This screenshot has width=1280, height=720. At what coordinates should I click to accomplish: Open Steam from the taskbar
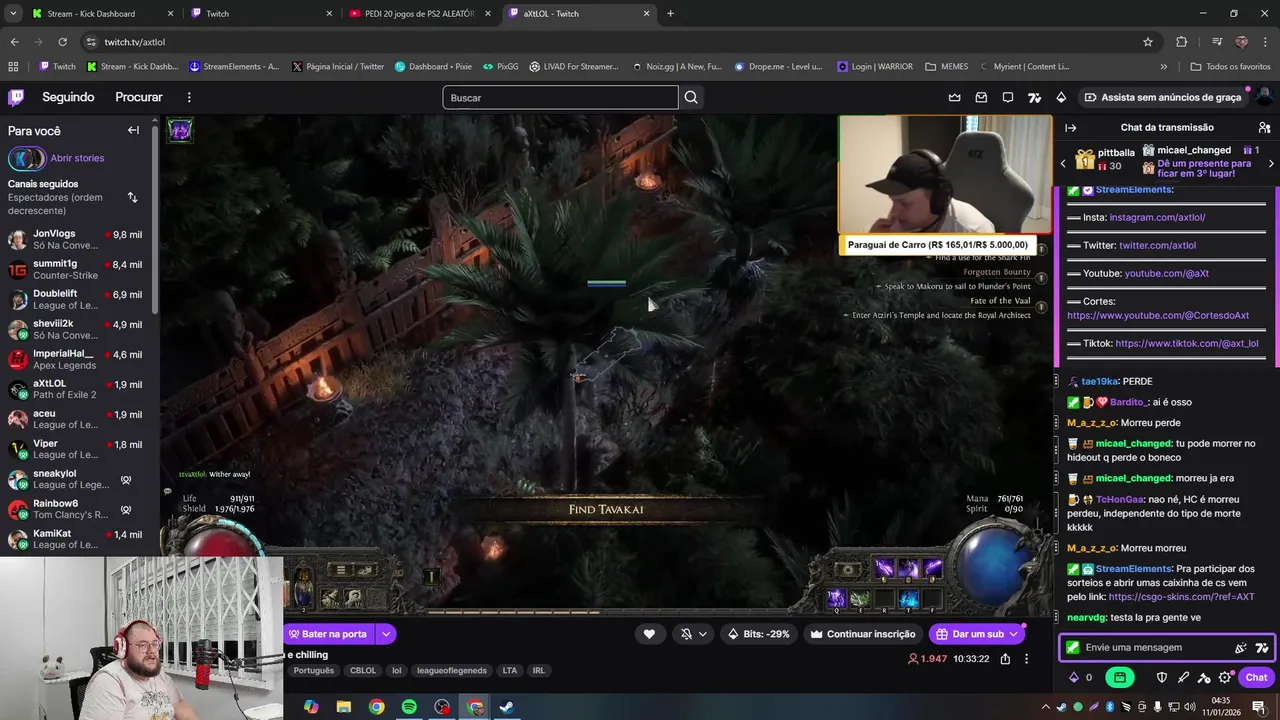507,707
